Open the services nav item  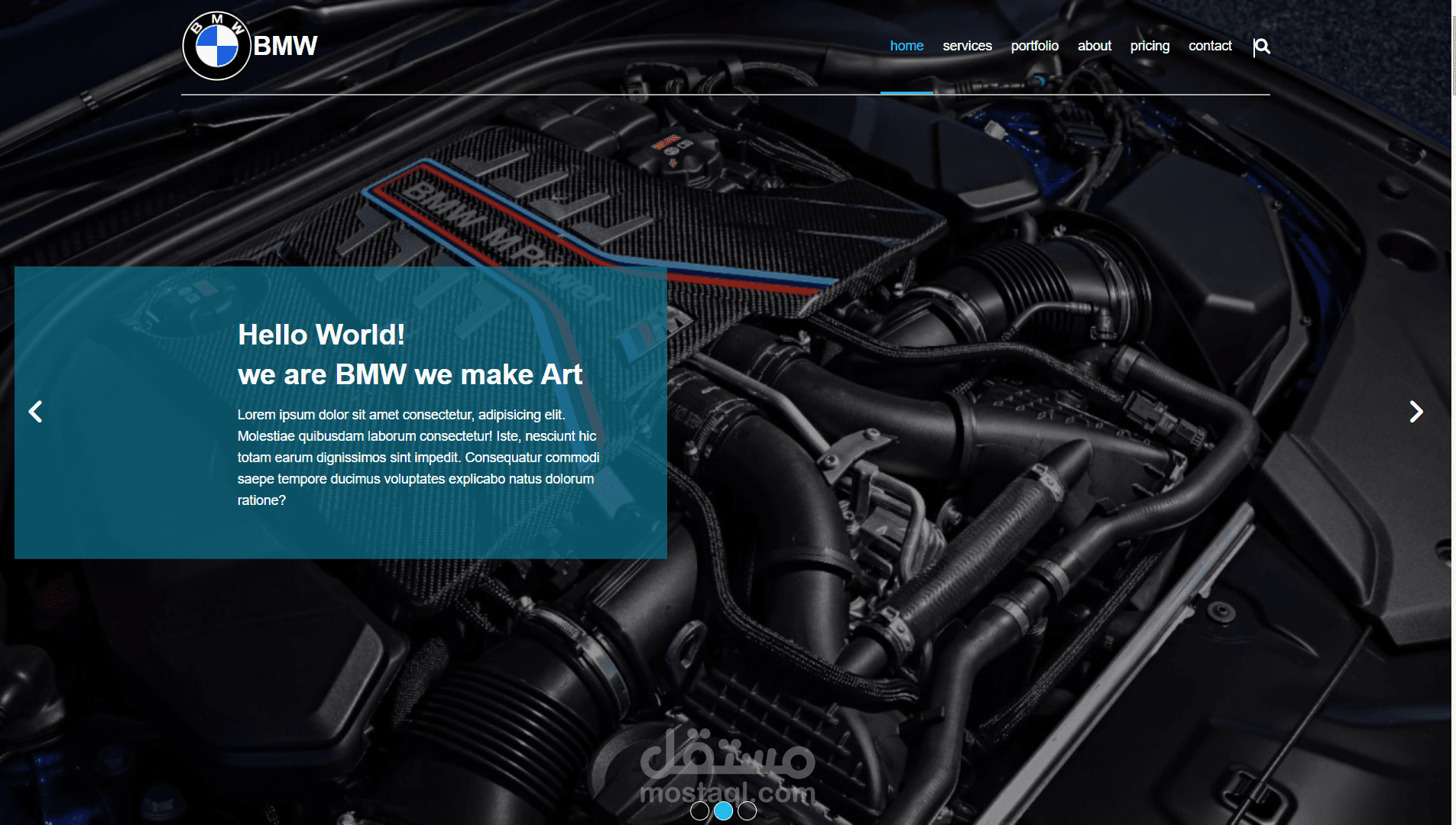[x=967, y=46]
